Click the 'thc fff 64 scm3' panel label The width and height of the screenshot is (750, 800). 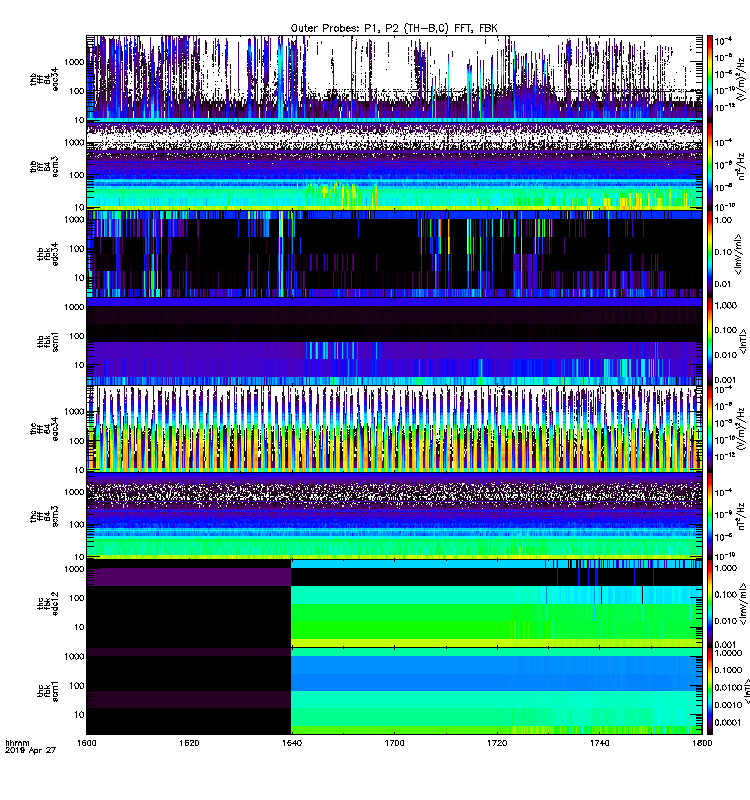click(x=44, y=516)
